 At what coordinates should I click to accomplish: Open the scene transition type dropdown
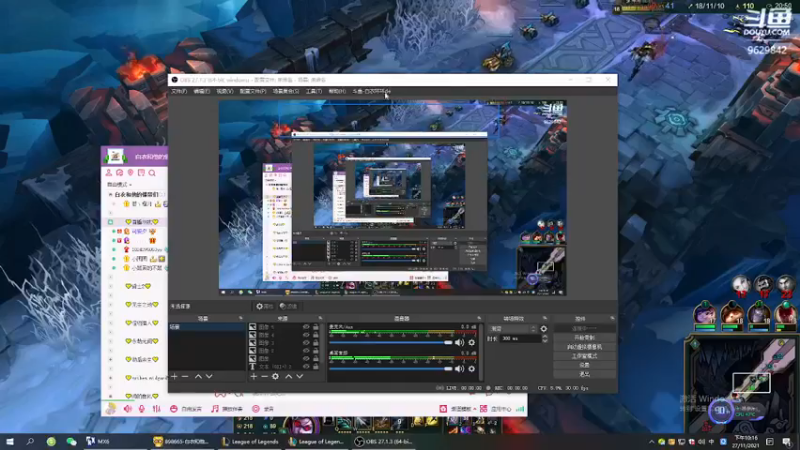(513, 329)
